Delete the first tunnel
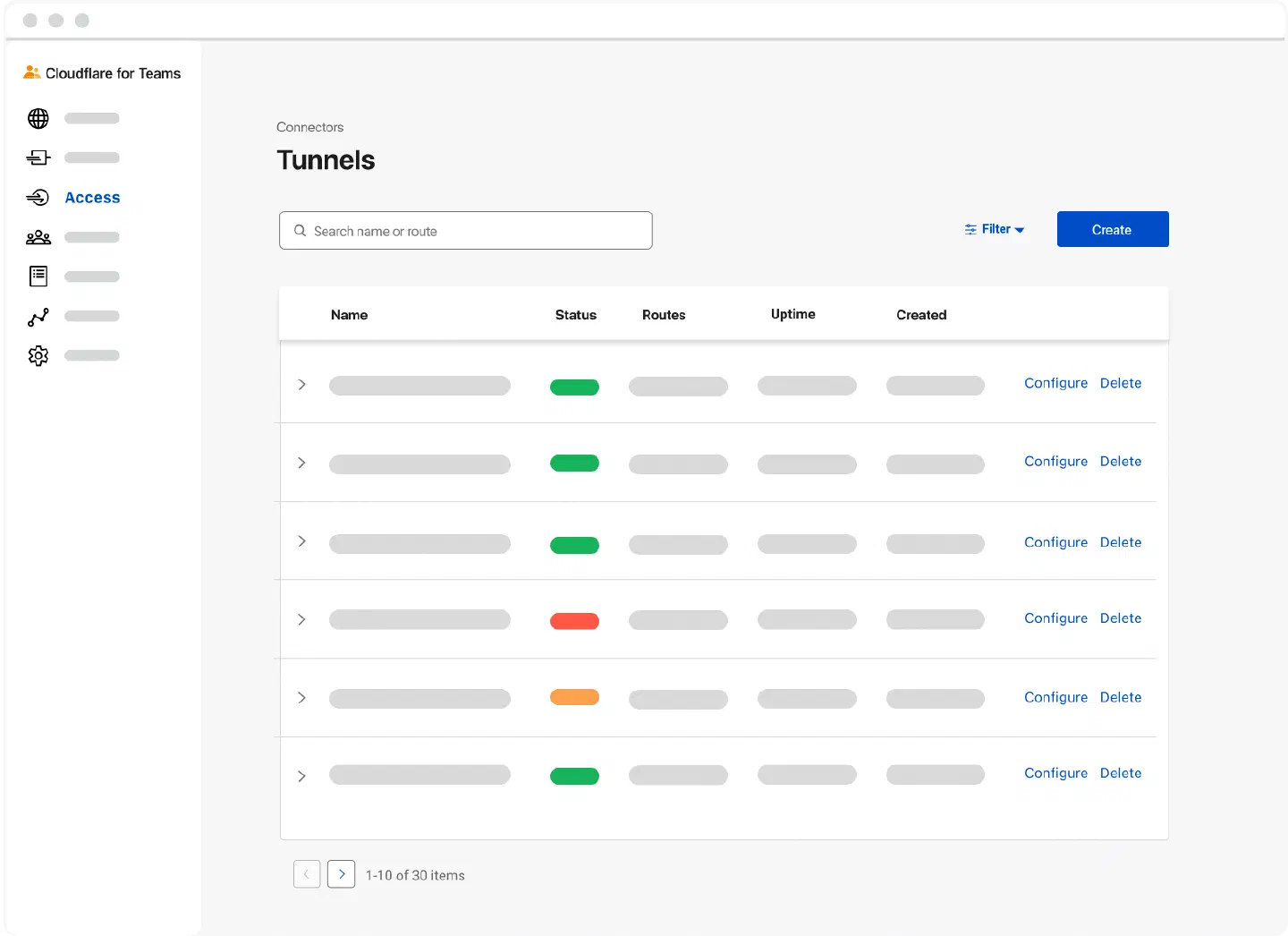This screenshot has height=936, width=1288. click(1121, 383)
